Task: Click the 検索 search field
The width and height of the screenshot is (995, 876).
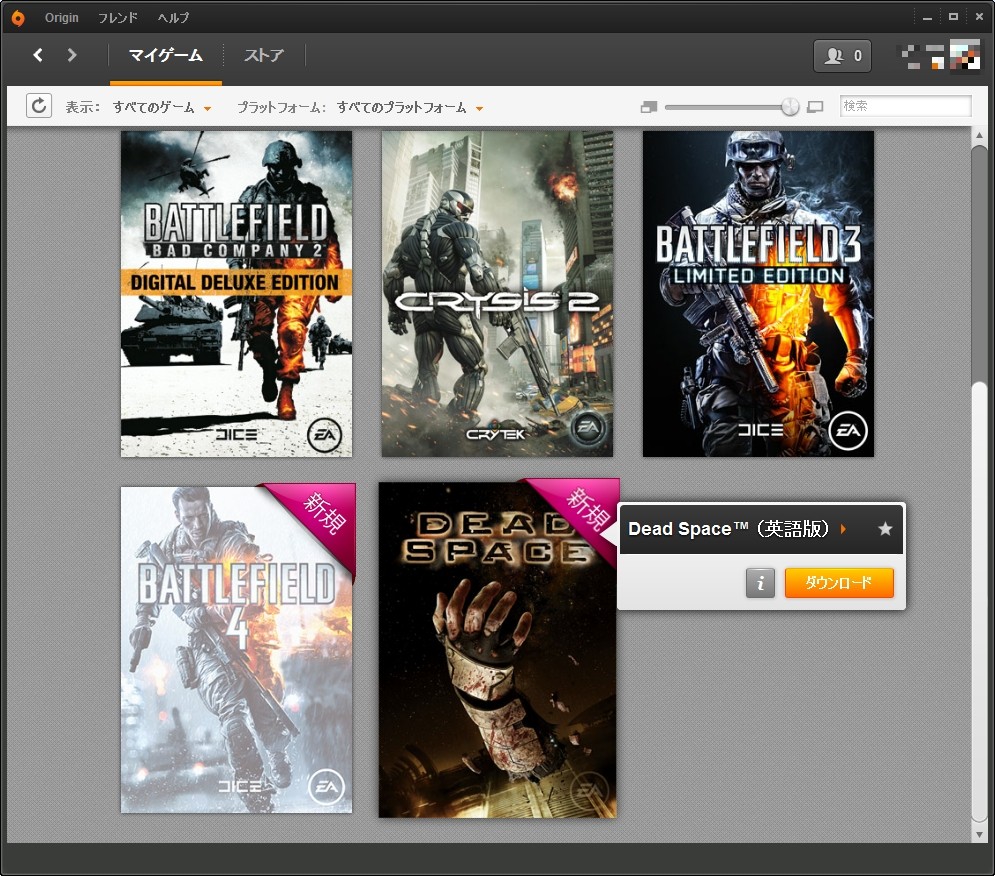Action: pyautogui.click(x=905, y=106)
